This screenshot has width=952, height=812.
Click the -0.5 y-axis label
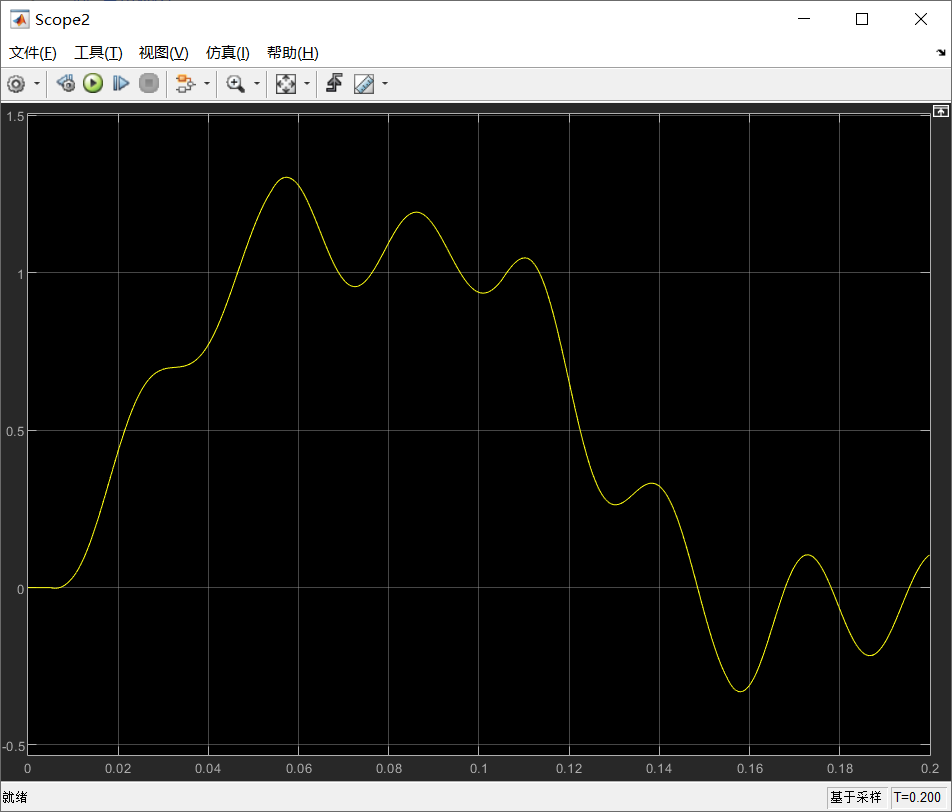pyautogui.click(x=13, y=746)
